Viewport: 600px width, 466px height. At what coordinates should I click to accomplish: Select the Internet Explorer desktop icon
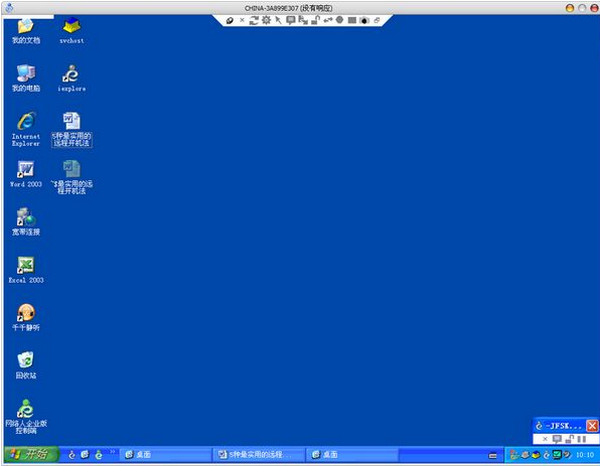[26, 129]
